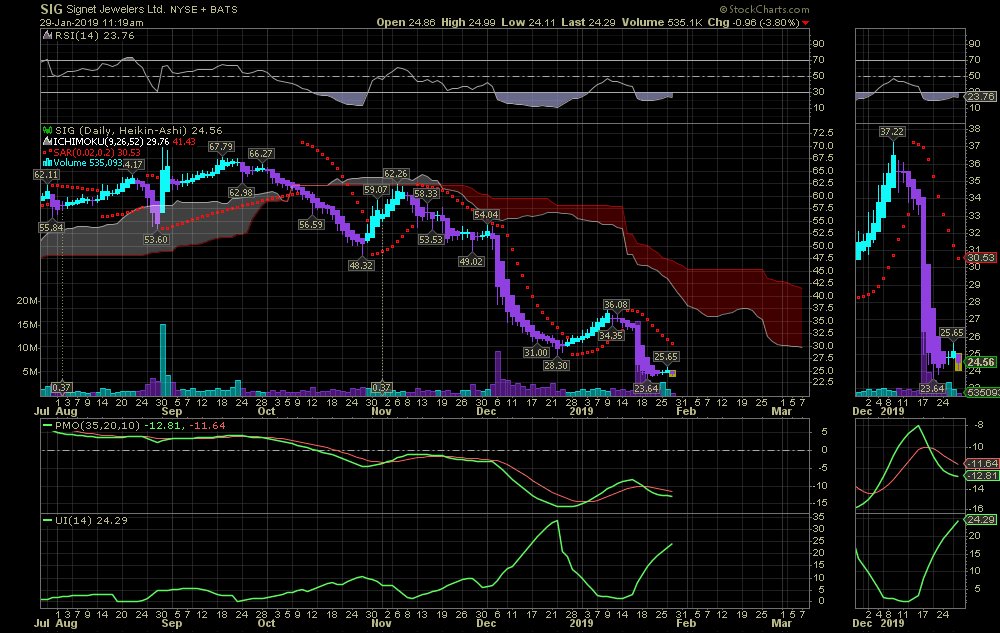The width and height of the screenshot is (1000, 633).
Task: Click the 37.22 peak label in zoom panel
Action: point(892,132)
